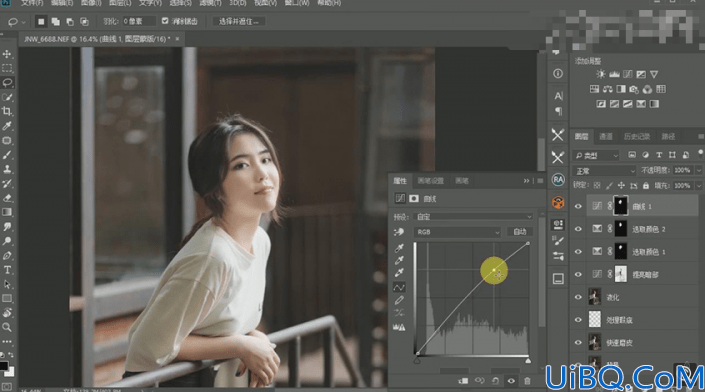Select the Zoom tool

pyautogui.click(x=7, y=327)
